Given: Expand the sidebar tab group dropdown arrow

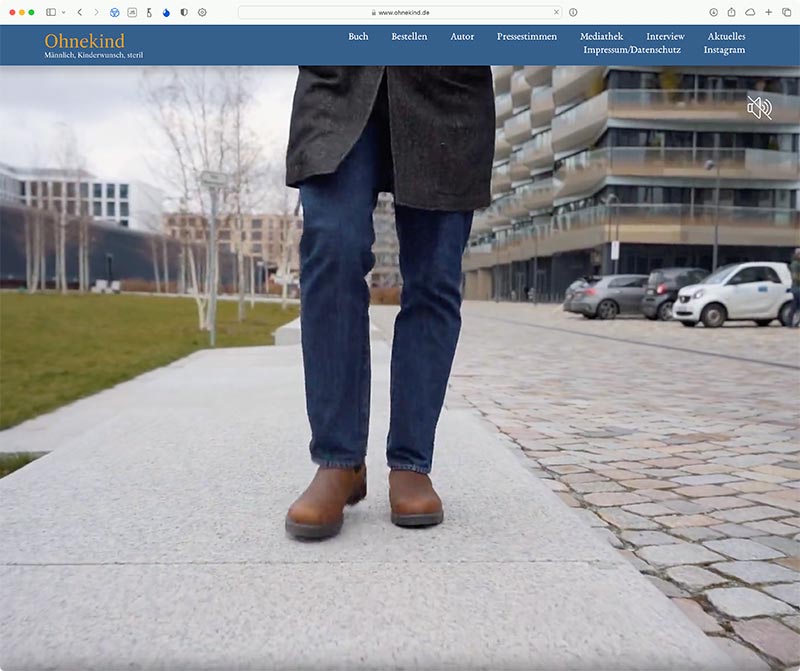Looking at the screenshot, I should click(x=64, y=12).
